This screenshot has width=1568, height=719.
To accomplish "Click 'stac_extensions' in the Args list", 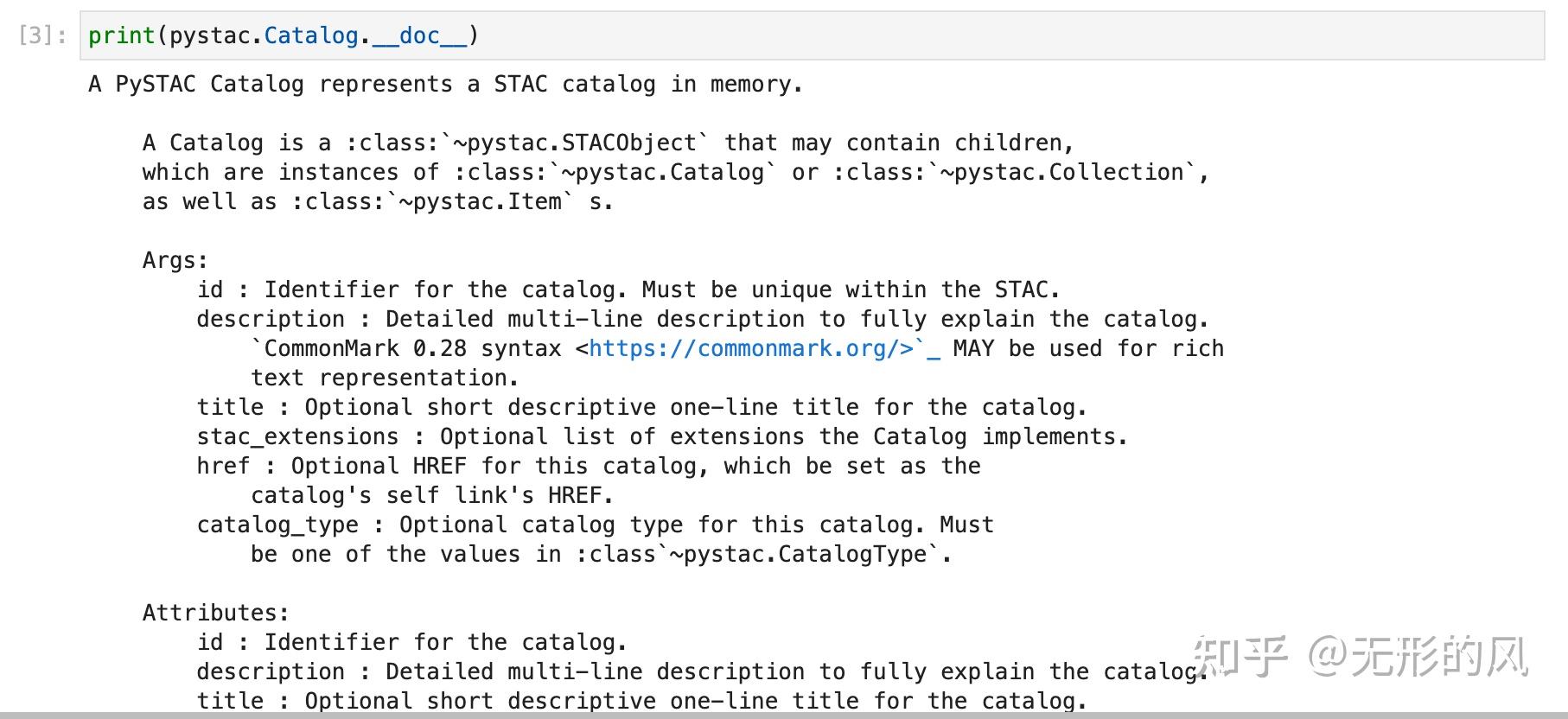I will point(297,436).
